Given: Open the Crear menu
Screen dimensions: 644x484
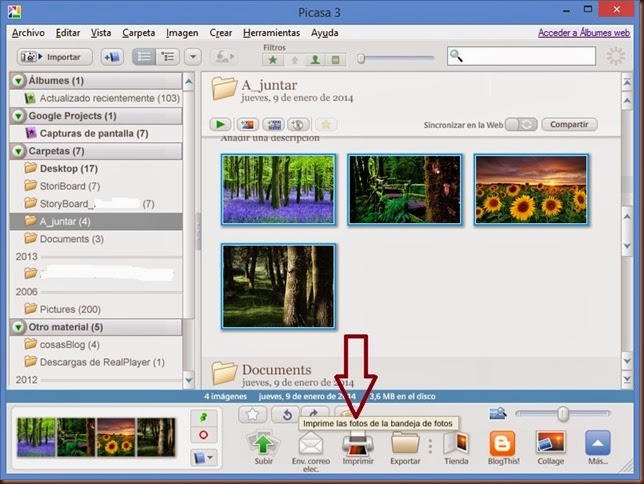Looking at the screenshot, I should (x=221, y=32).
